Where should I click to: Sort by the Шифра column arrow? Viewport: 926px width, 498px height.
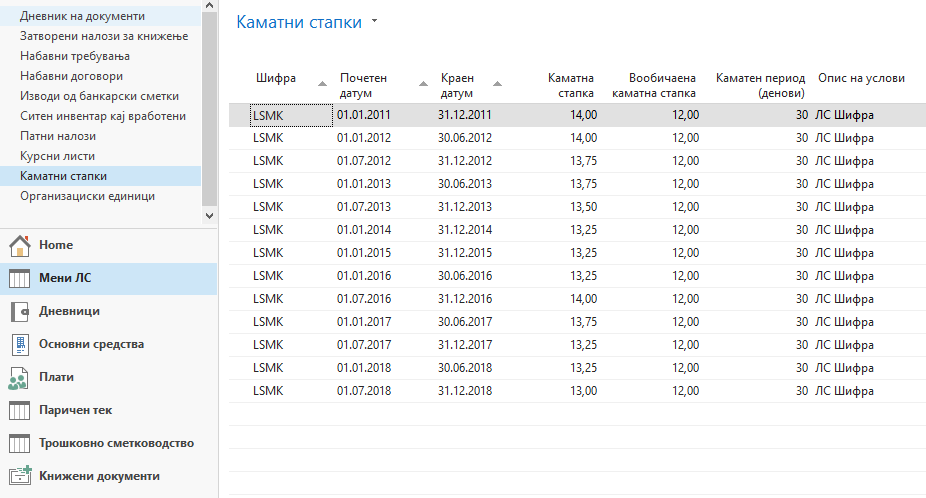322,84
